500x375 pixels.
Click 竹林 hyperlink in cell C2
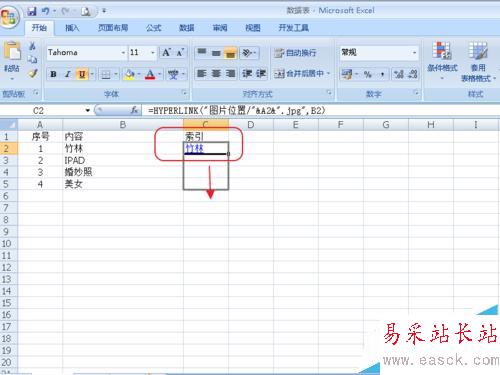pyautogui.click(x=195, y=148)
